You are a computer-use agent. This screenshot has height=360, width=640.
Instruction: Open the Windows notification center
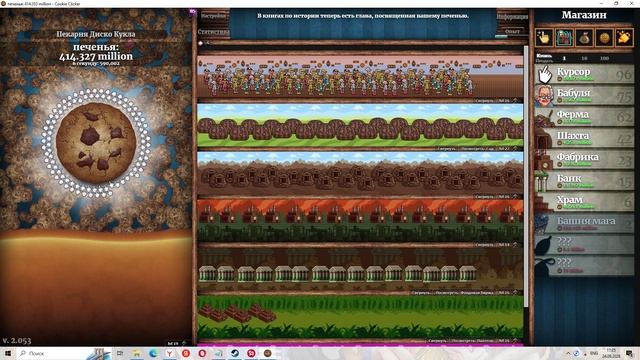point(629,353)
